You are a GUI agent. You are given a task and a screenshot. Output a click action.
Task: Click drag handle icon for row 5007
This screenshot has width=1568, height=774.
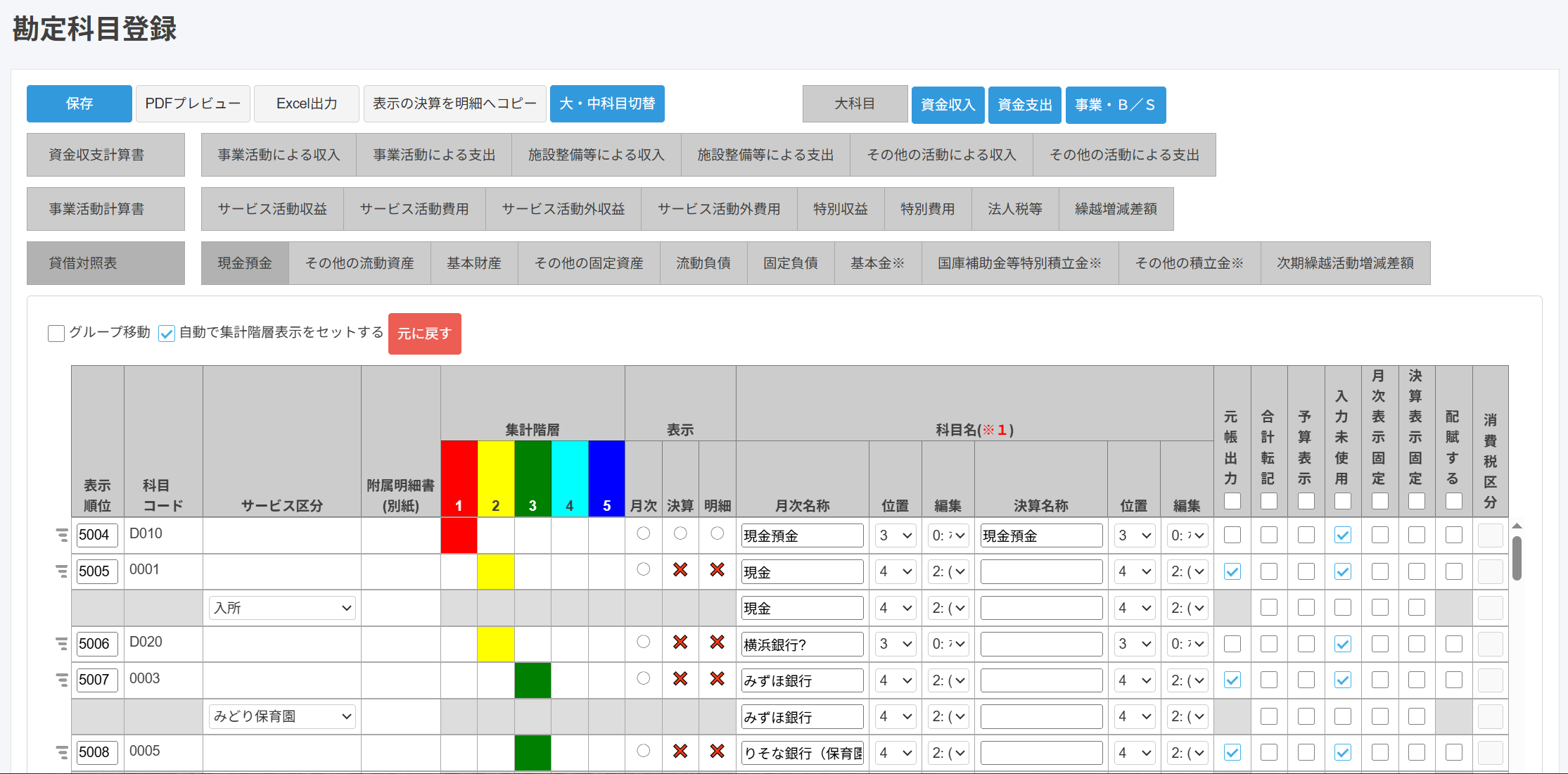[x=62, y=680]
